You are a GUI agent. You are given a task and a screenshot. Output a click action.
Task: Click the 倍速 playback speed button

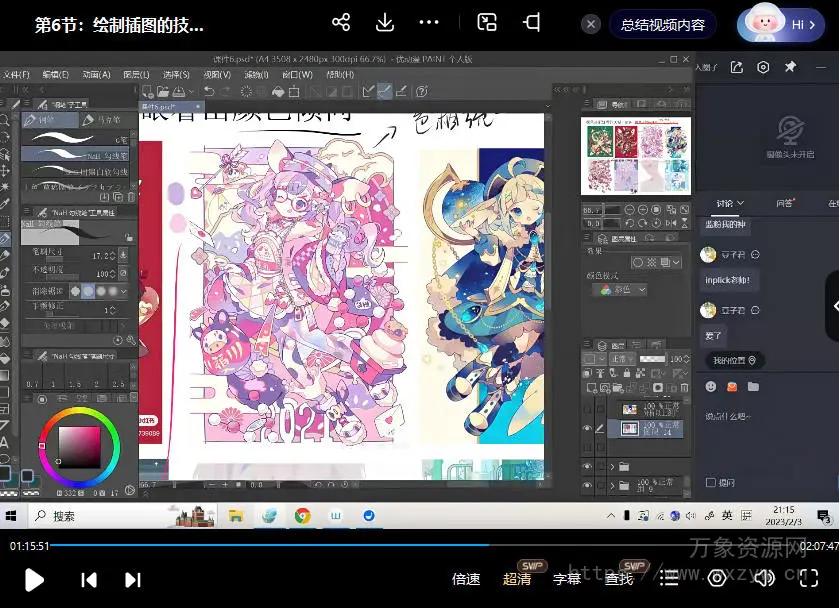pos(466,579)
